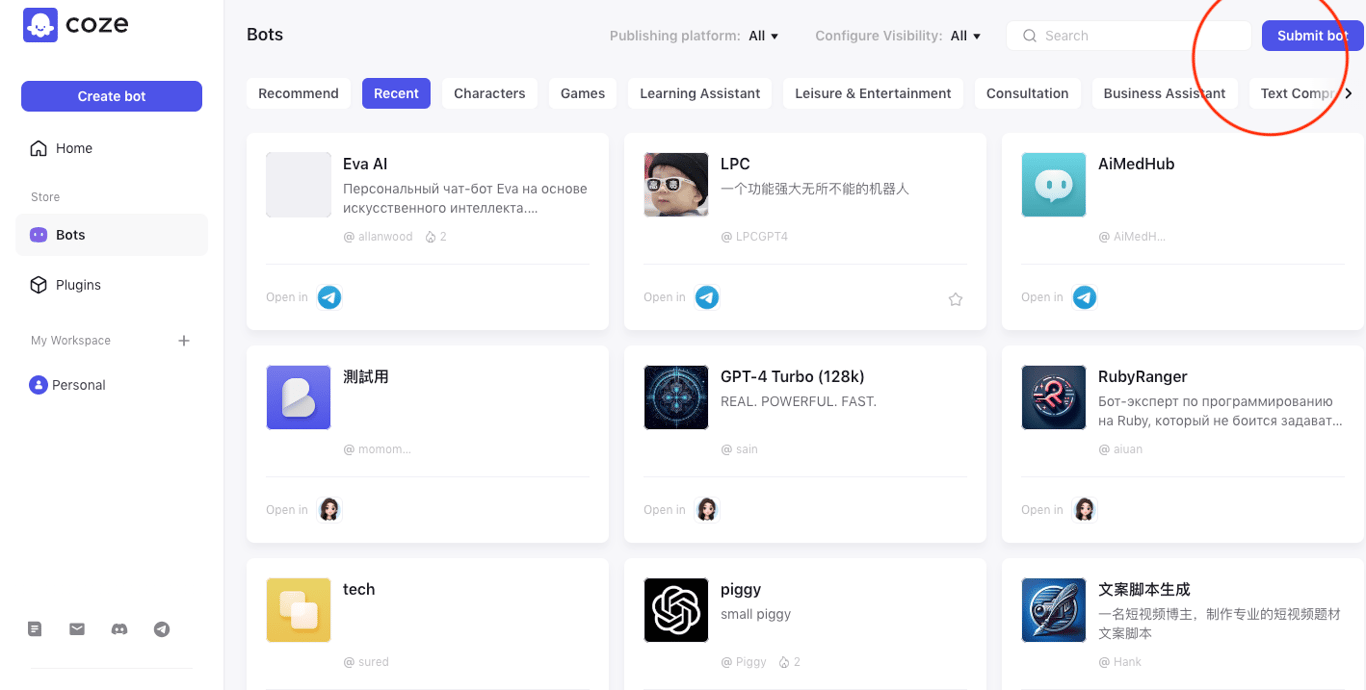Click the @ sain author name
1366x690 pixels.
click(x=739, y=450)
